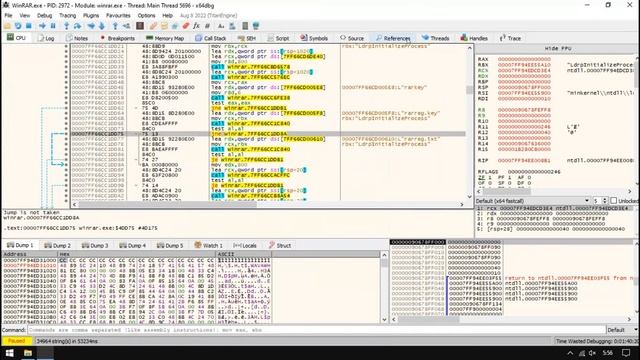Click the disassembly vertical scrollbar thumb
Viewport: 640px width, 360px height.
tap(469, 89)
